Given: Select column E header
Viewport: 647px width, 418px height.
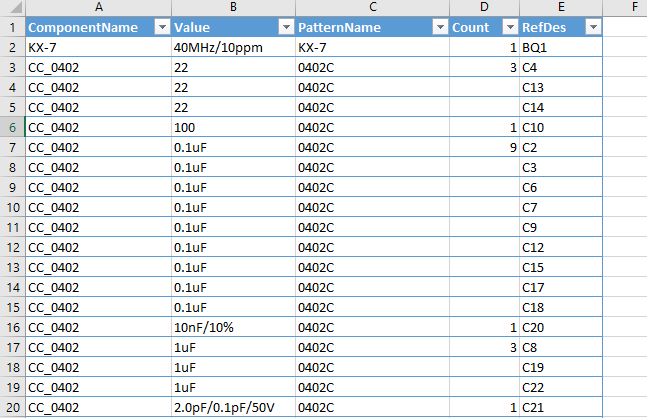Looking at the screenshot, I should [x=561, y=7].
